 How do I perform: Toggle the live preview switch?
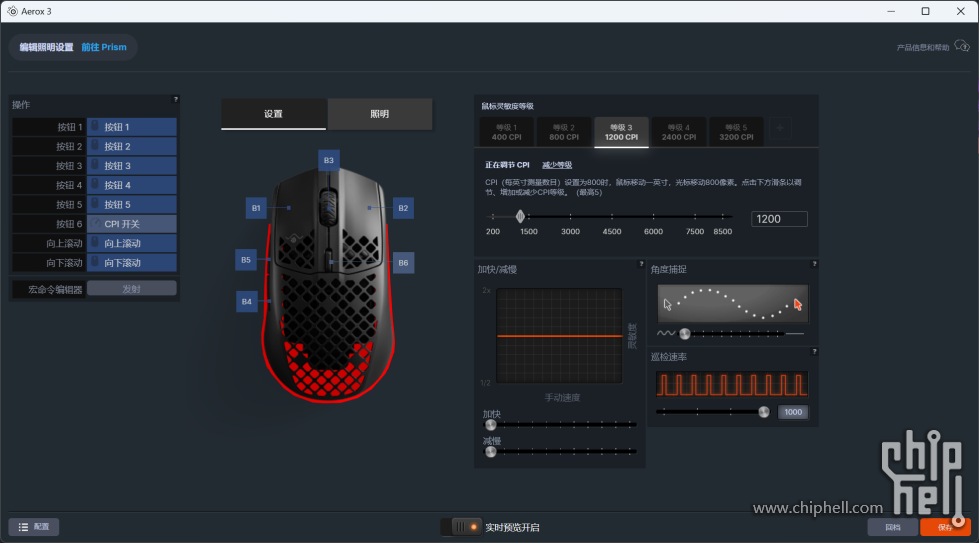pyautogui.click(x=461, y=527)
